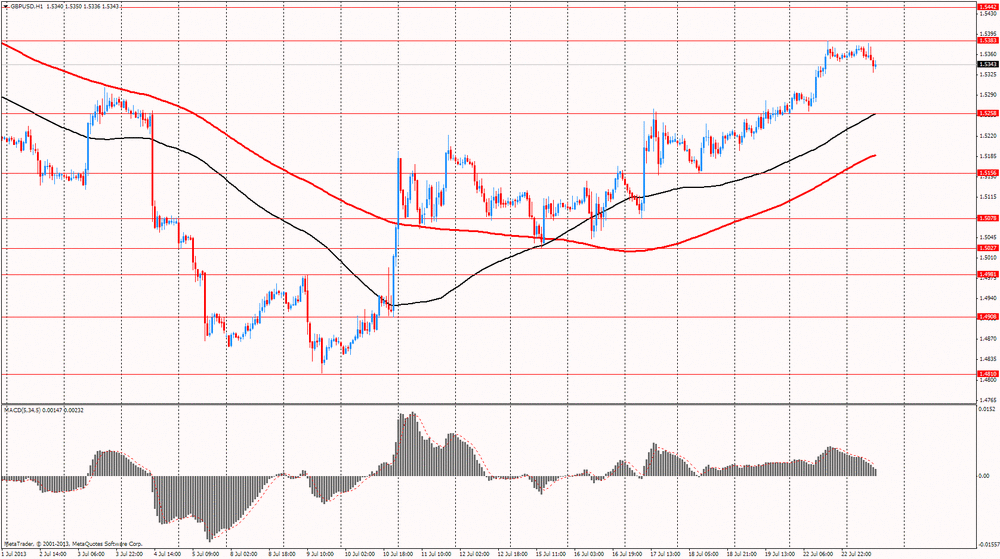Select the 1.5027 red price level label
1000x559 pixels.
tap(987, 248)
